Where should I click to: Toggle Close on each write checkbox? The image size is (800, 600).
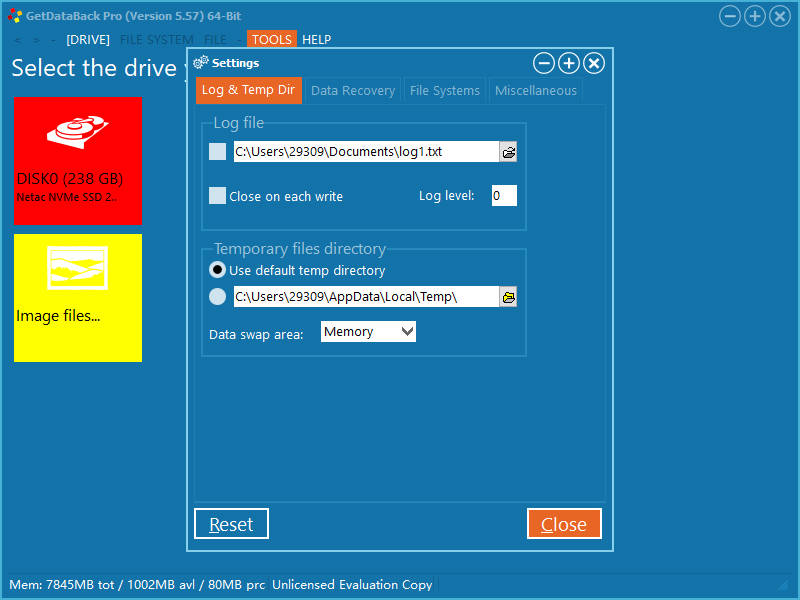coord(218,196)
